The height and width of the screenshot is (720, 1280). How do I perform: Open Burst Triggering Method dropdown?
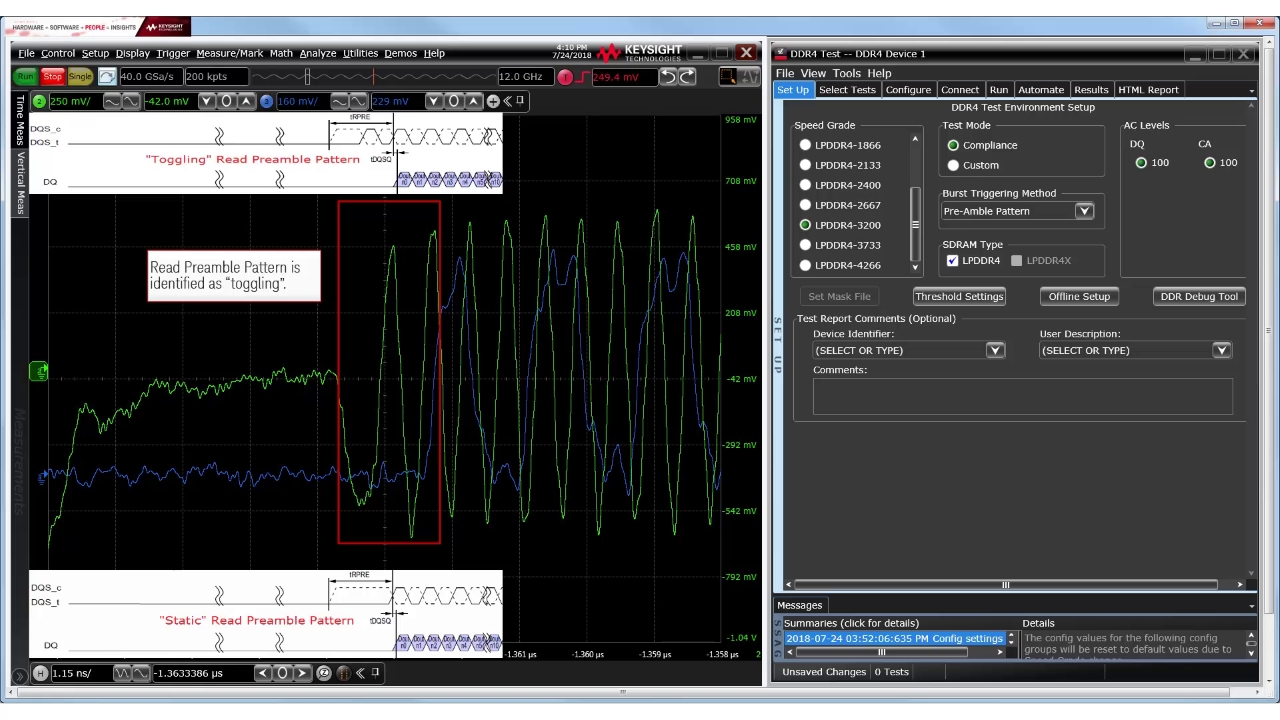point(1084,211)
